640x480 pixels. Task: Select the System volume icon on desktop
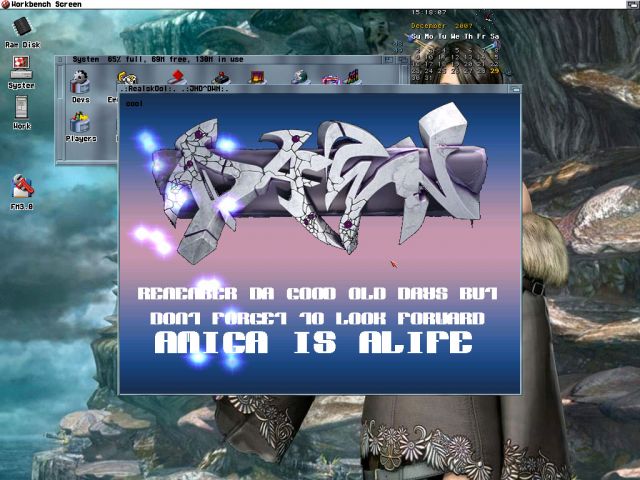21,73
